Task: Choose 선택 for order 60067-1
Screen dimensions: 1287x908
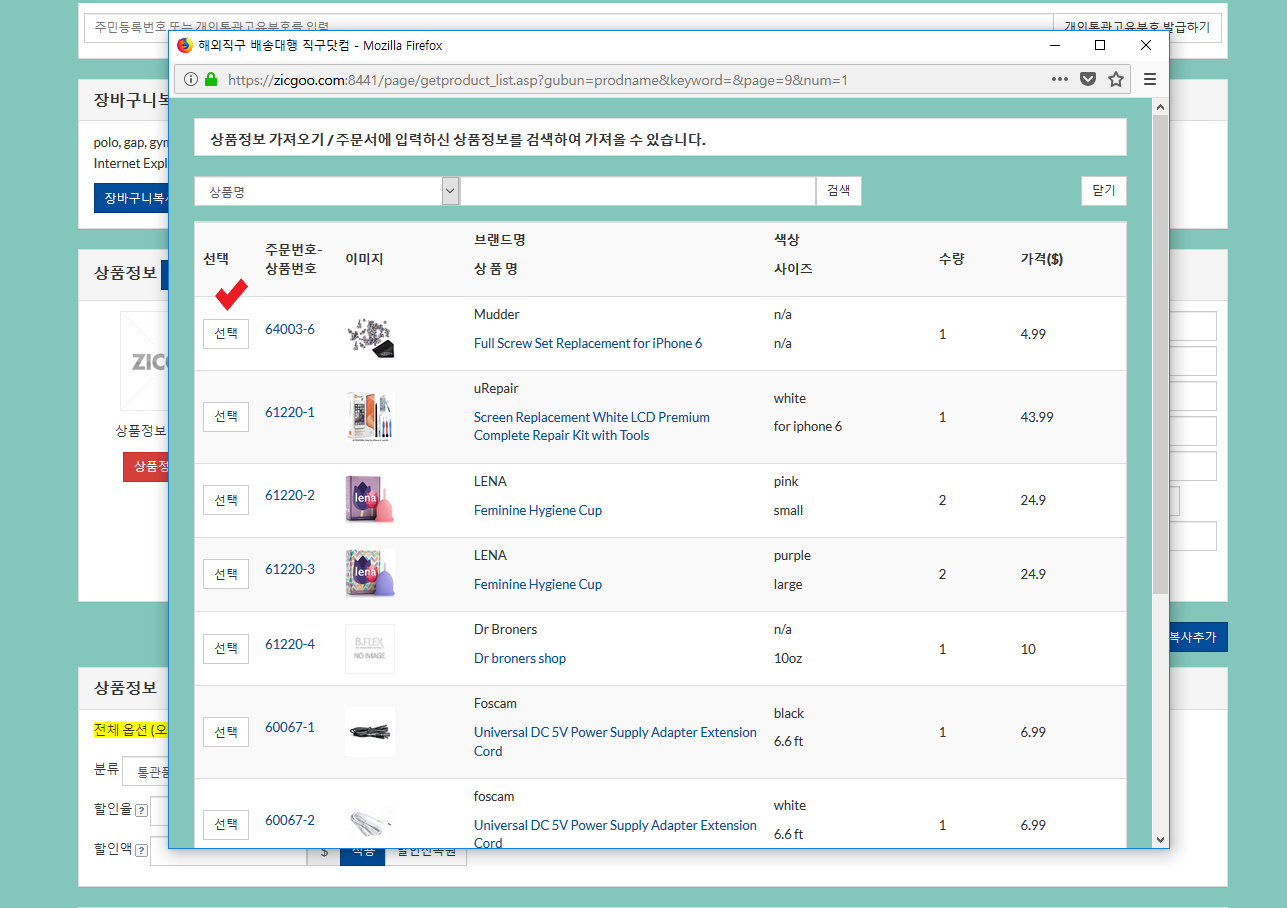Action: (x=226, y=732)
